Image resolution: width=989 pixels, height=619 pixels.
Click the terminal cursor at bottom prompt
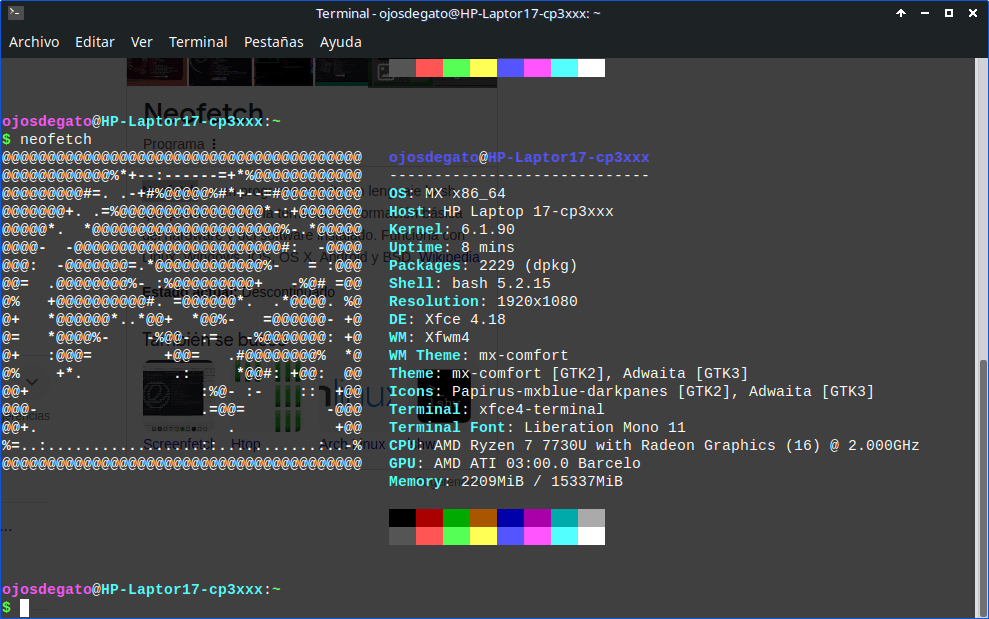coord(25,608)
